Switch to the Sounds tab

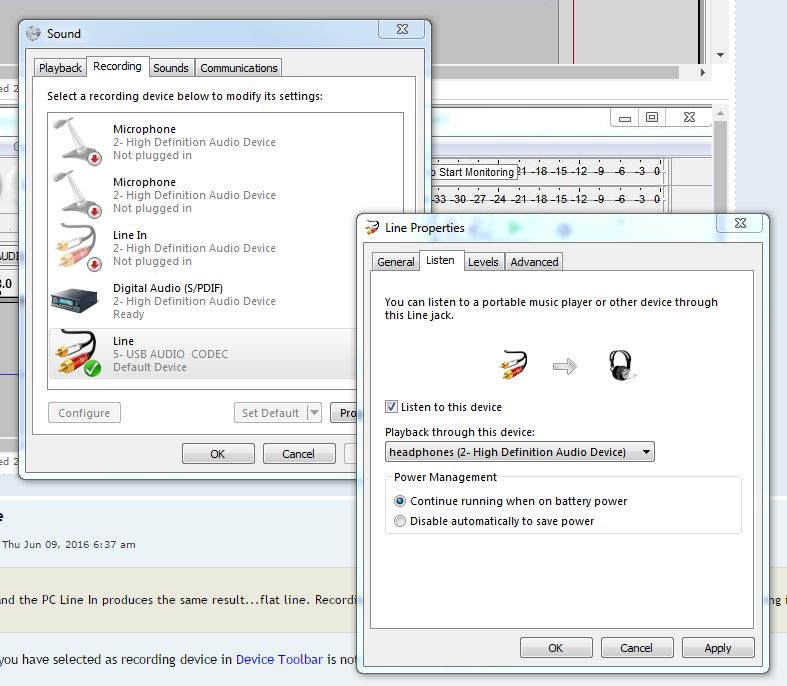pyautogui.click(x=171, y=68)
